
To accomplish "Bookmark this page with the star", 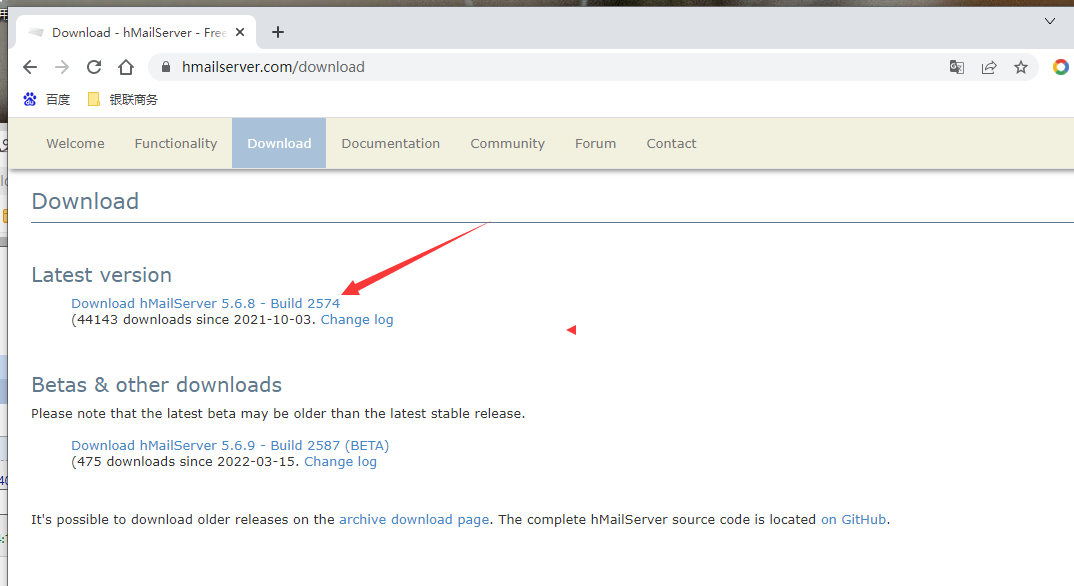I will 1021,67.
